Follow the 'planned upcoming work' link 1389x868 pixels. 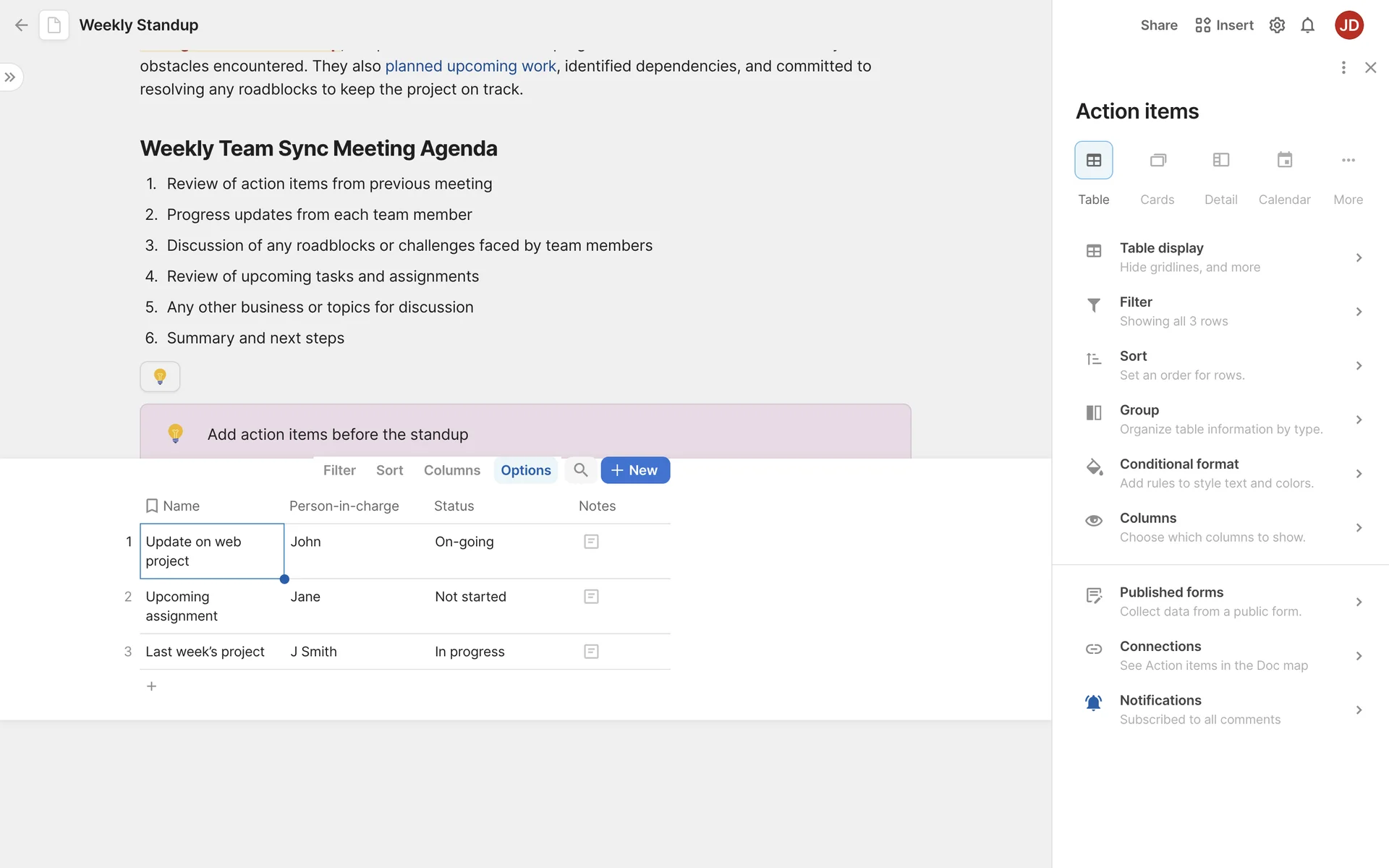(470, 67)
